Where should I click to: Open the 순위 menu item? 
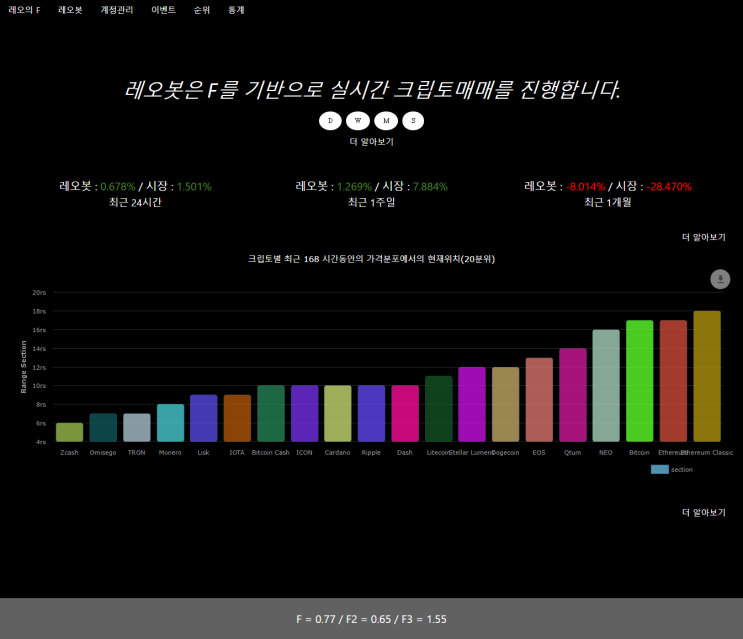point(201,10)
